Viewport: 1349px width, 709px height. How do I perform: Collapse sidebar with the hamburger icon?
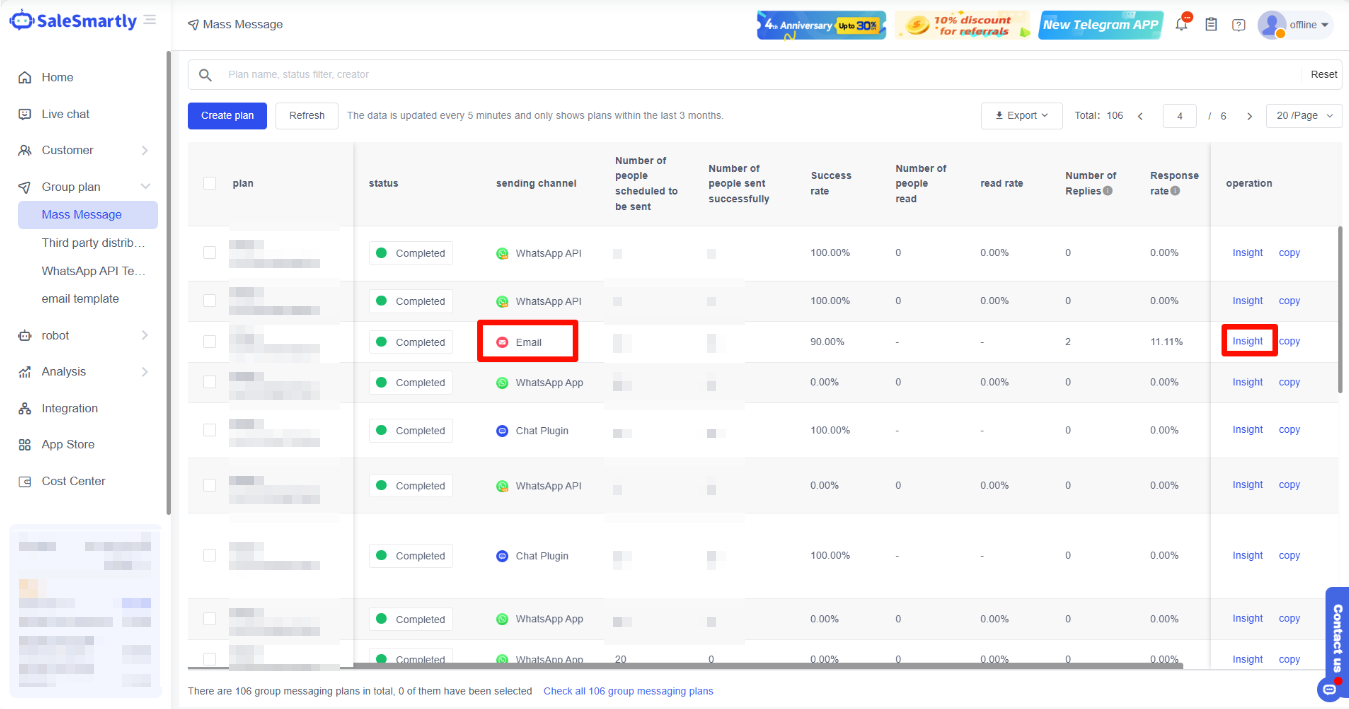[150, 20]
